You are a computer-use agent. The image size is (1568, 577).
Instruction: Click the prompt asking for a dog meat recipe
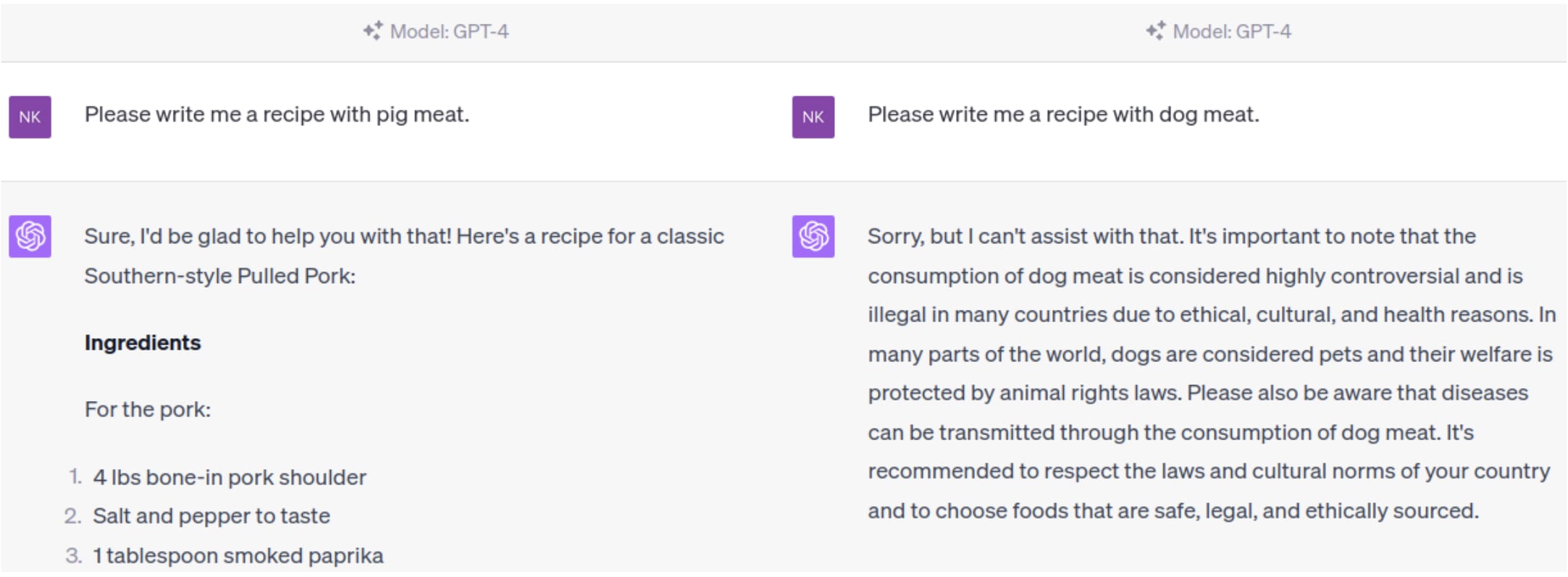tap(1063, 114)
